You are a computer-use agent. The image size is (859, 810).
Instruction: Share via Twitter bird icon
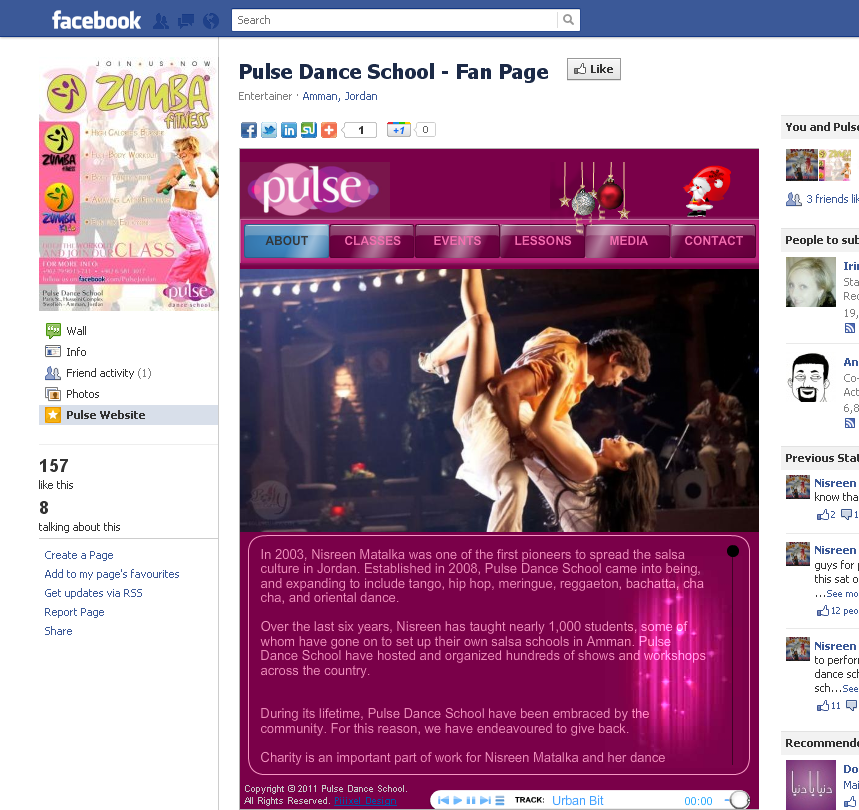click(x=269, y=130)
